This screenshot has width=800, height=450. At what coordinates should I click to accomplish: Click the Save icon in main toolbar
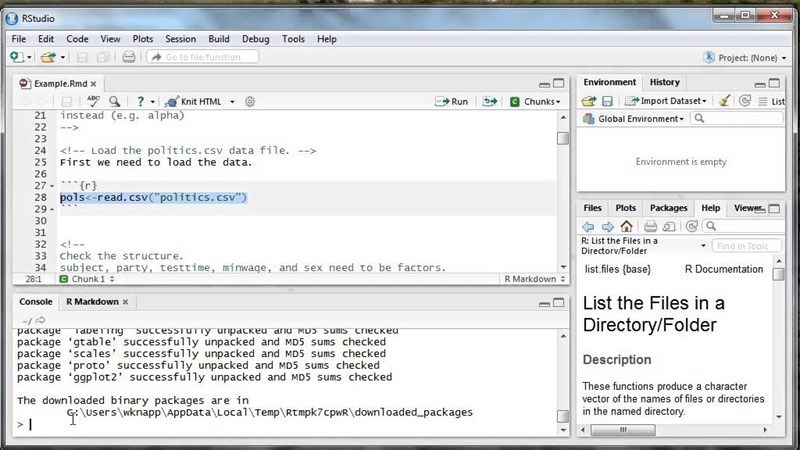pyautogui.click(x=82, y=57)
